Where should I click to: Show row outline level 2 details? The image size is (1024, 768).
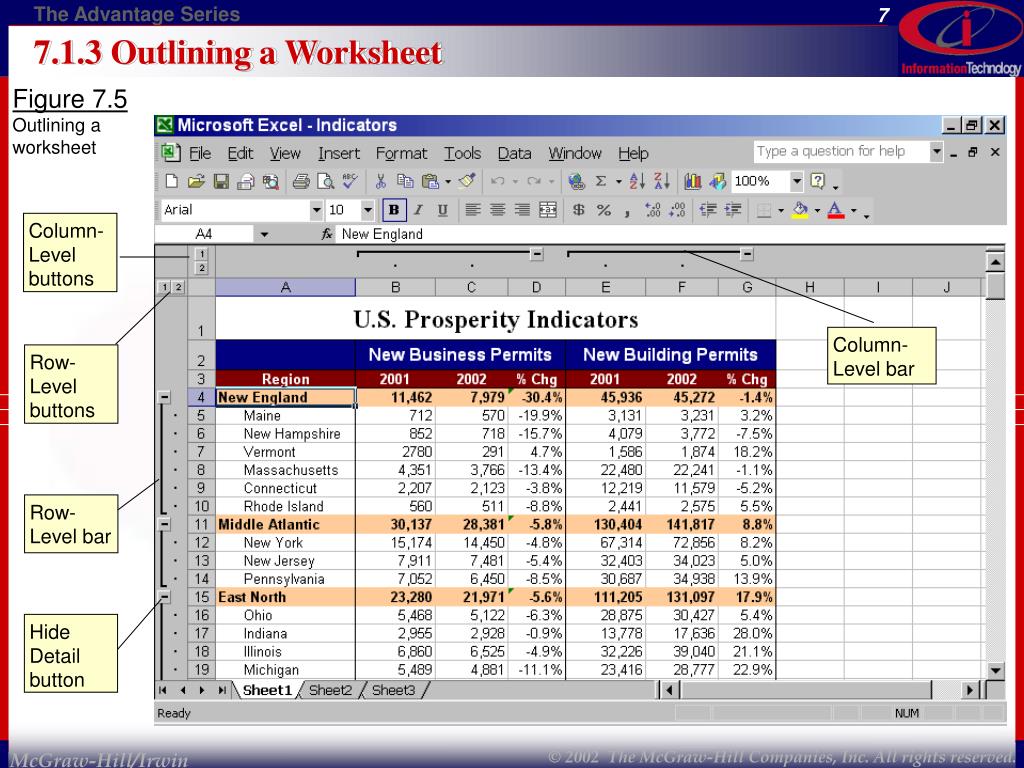tap(178, 287)
